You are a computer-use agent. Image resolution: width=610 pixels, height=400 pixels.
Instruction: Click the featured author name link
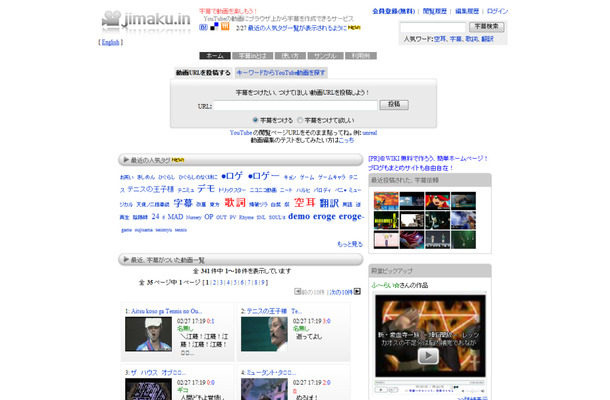pyautogui.click(x=386, y=285)
